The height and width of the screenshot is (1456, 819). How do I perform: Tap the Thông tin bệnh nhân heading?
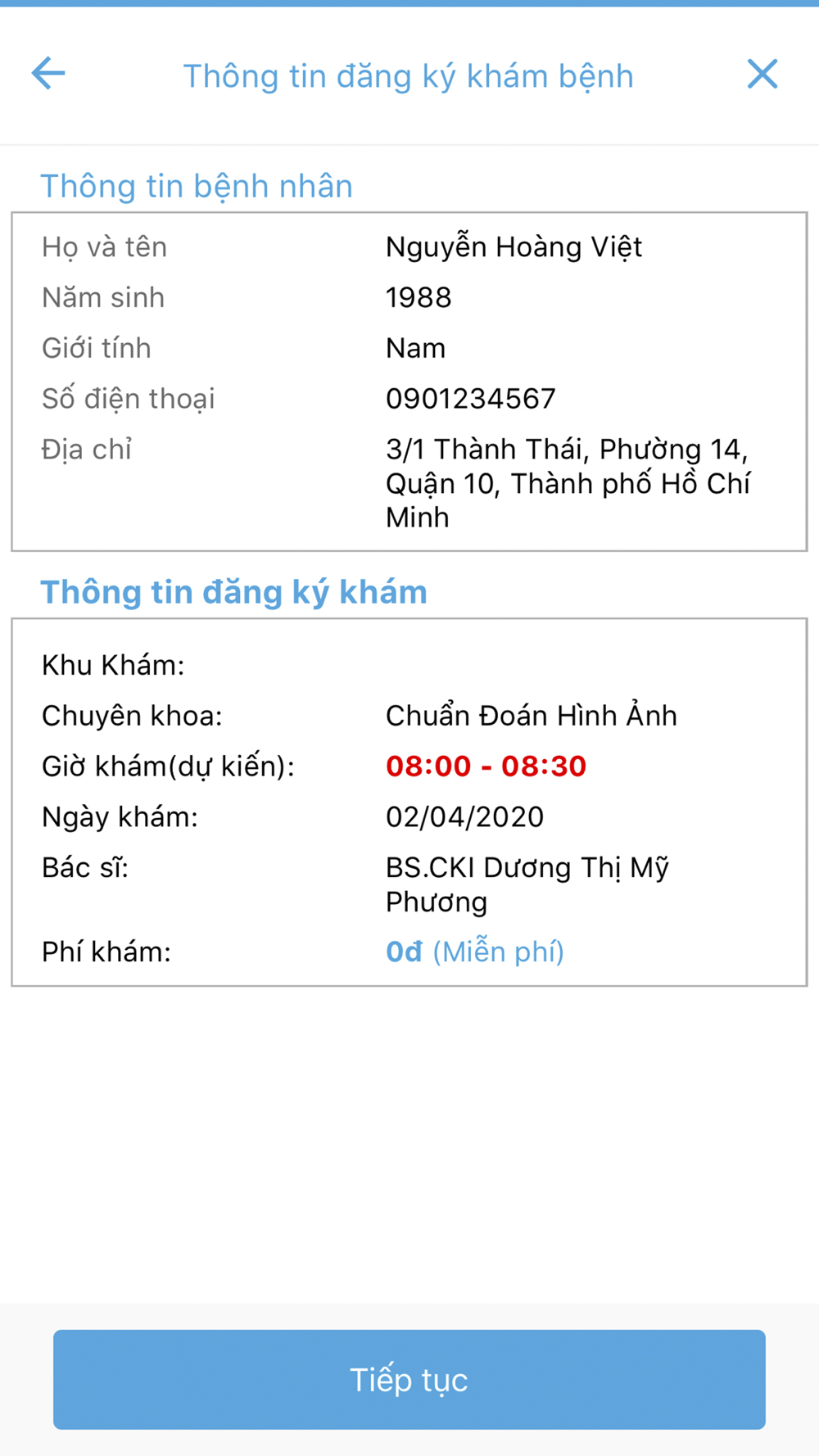pyautogui.click(x=197, y=187)
